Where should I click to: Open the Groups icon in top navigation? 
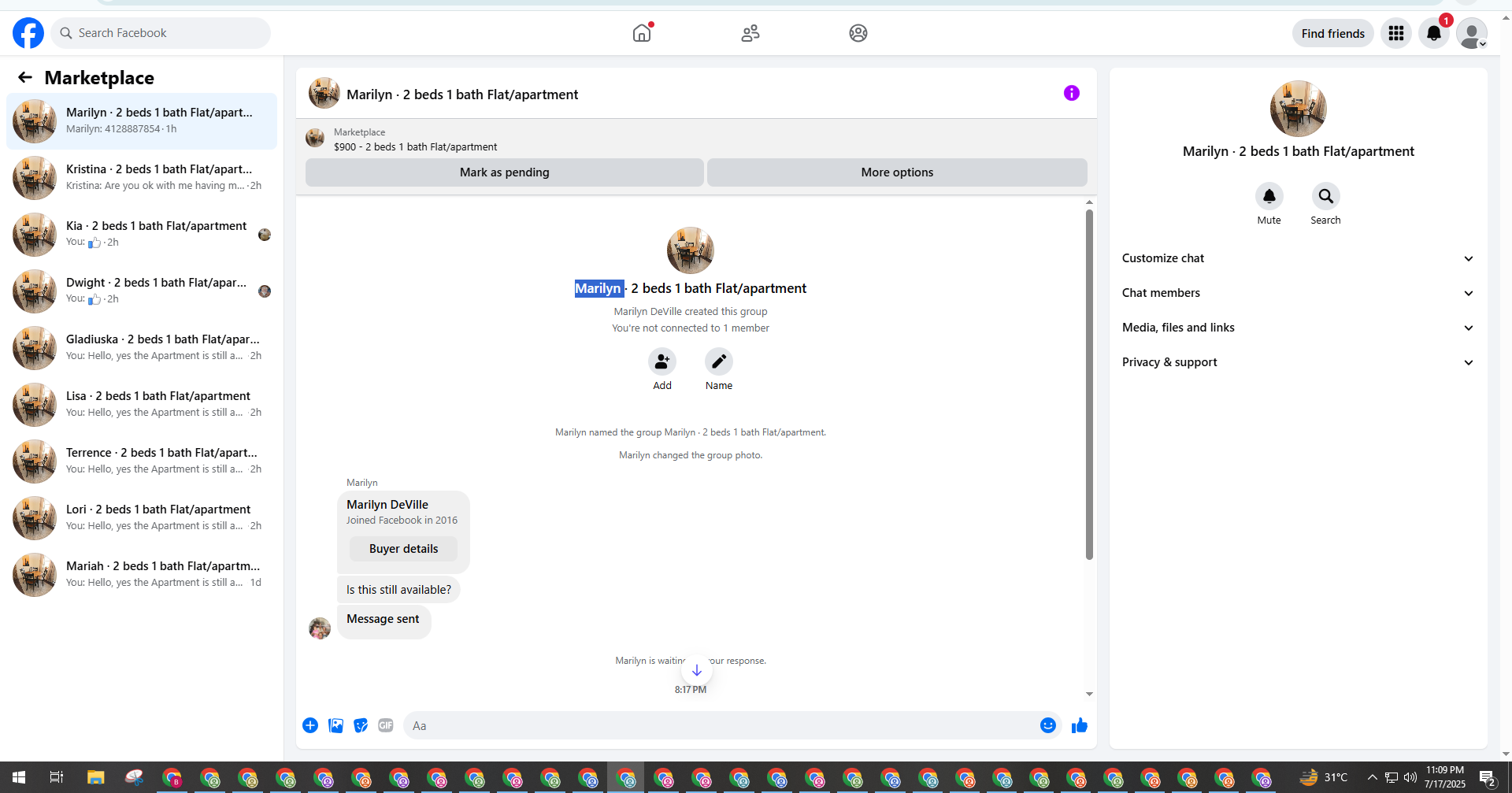pyautogui.click(x=858, y=33)
